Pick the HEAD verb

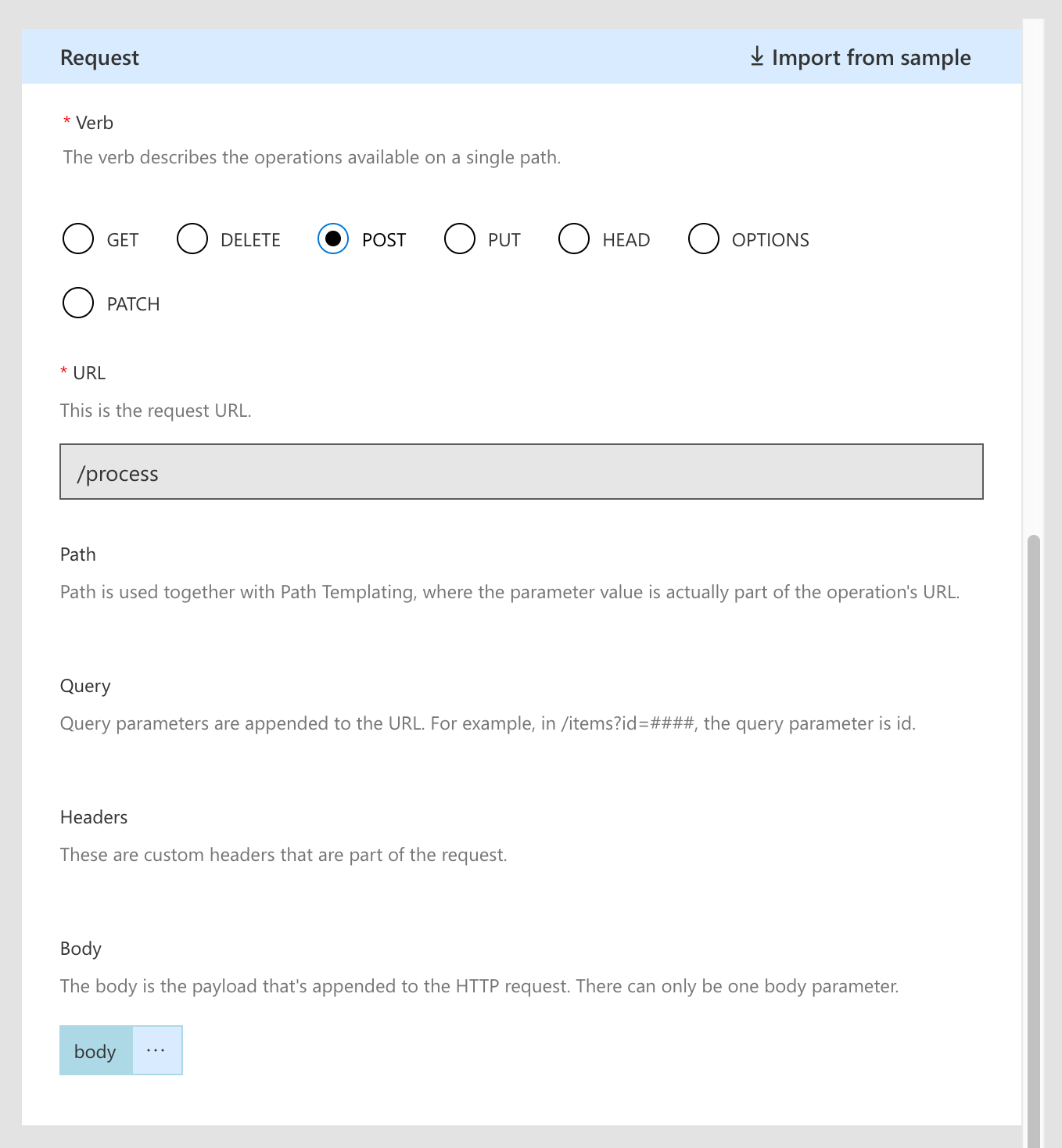point(574,239)
